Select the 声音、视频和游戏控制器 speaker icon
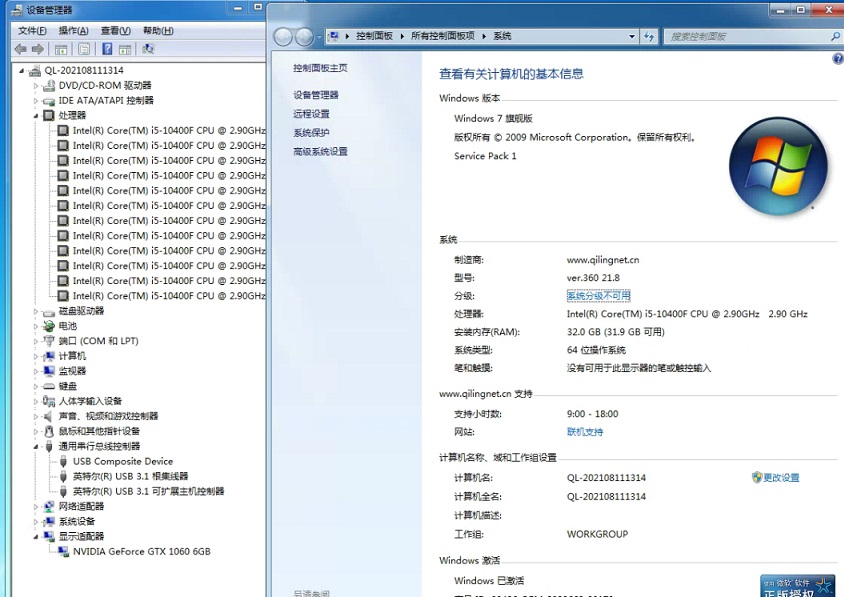The image size is (844, 597). point(49,416)
